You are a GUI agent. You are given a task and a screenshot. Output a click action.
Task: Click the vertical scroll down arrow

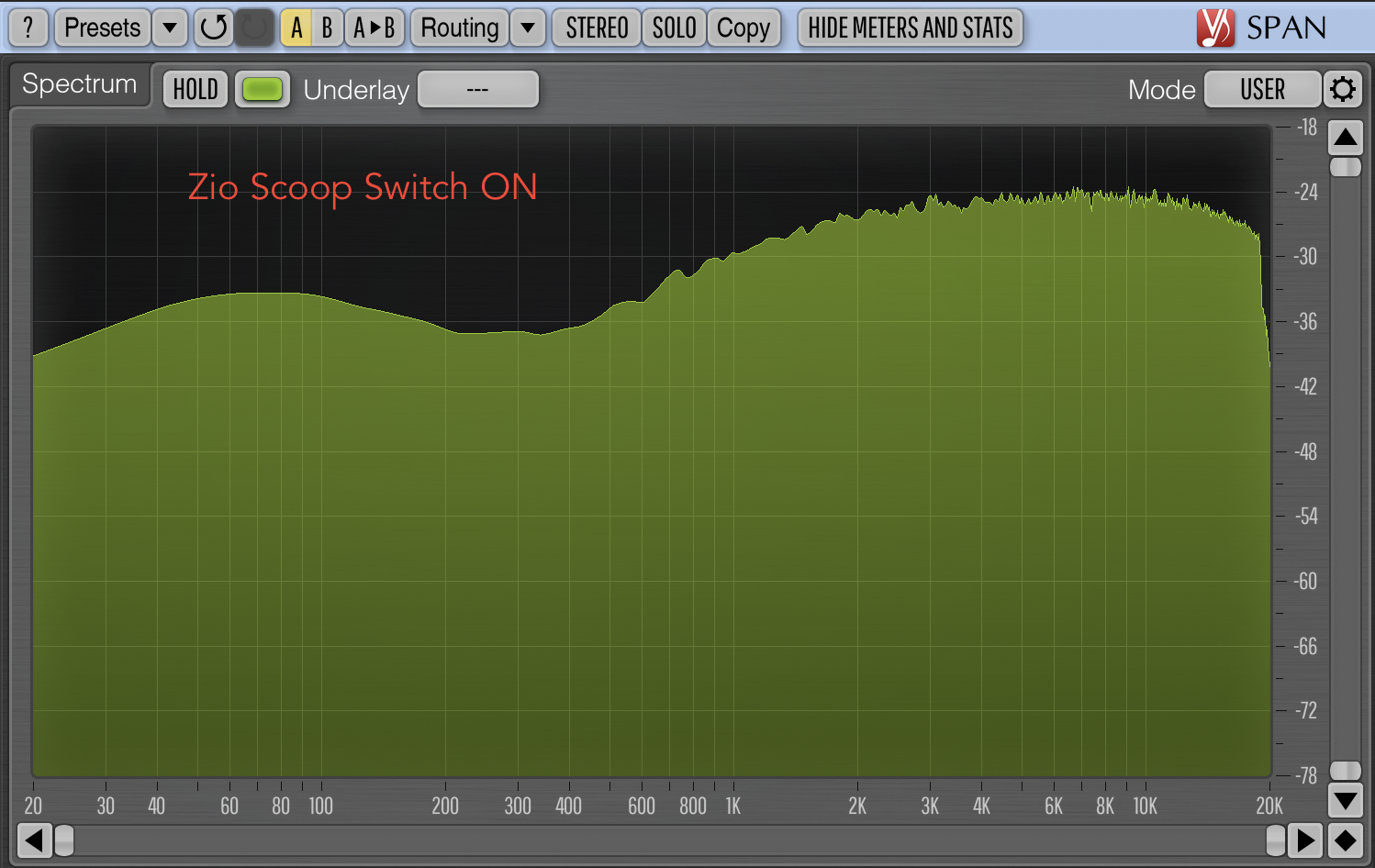[1346, 800]
